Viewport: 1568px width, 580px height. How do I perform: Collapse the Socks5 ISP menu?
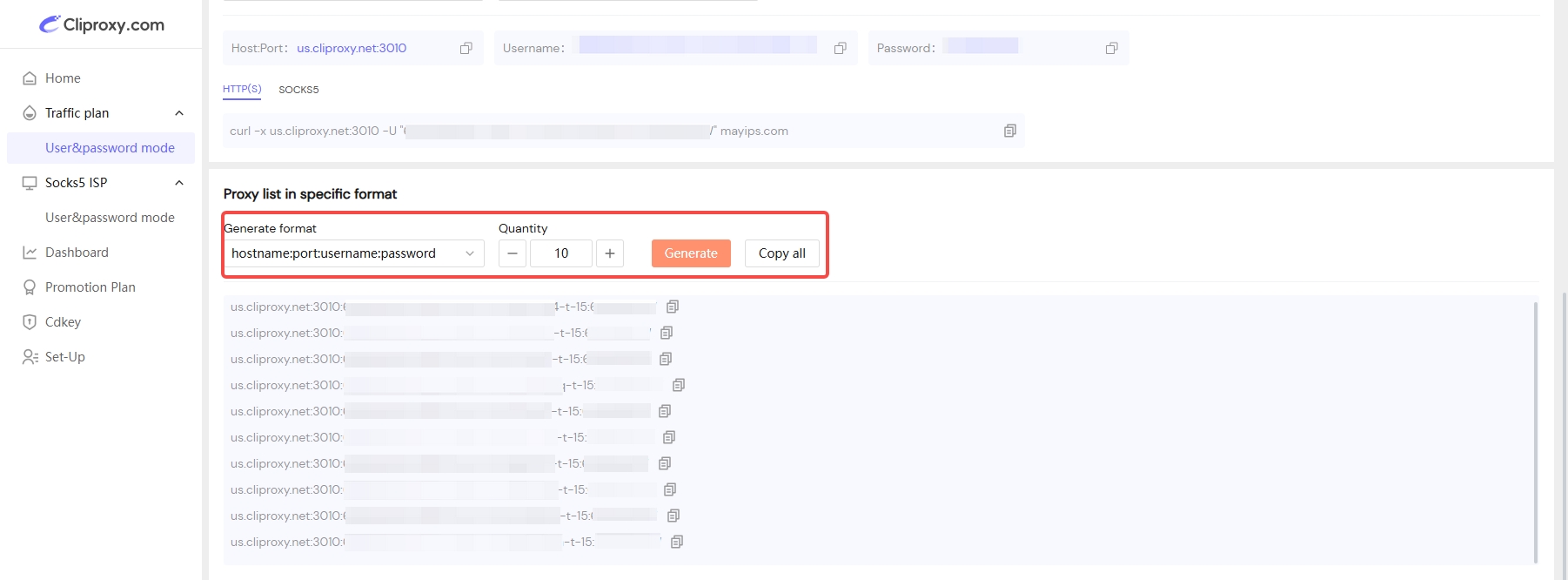pos(179,183)
